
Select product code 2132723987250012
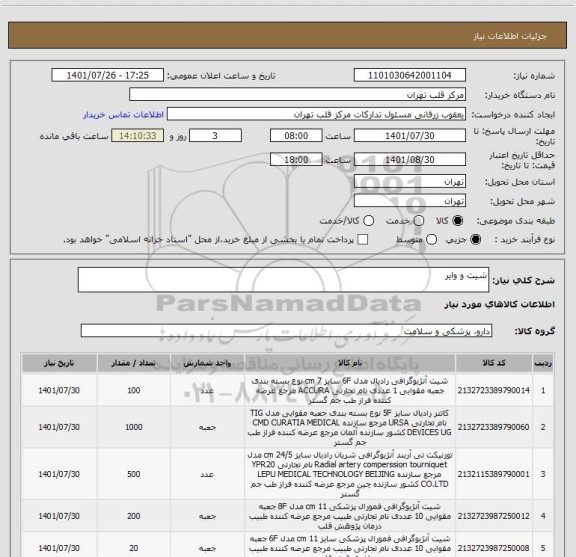pos(493,516)
